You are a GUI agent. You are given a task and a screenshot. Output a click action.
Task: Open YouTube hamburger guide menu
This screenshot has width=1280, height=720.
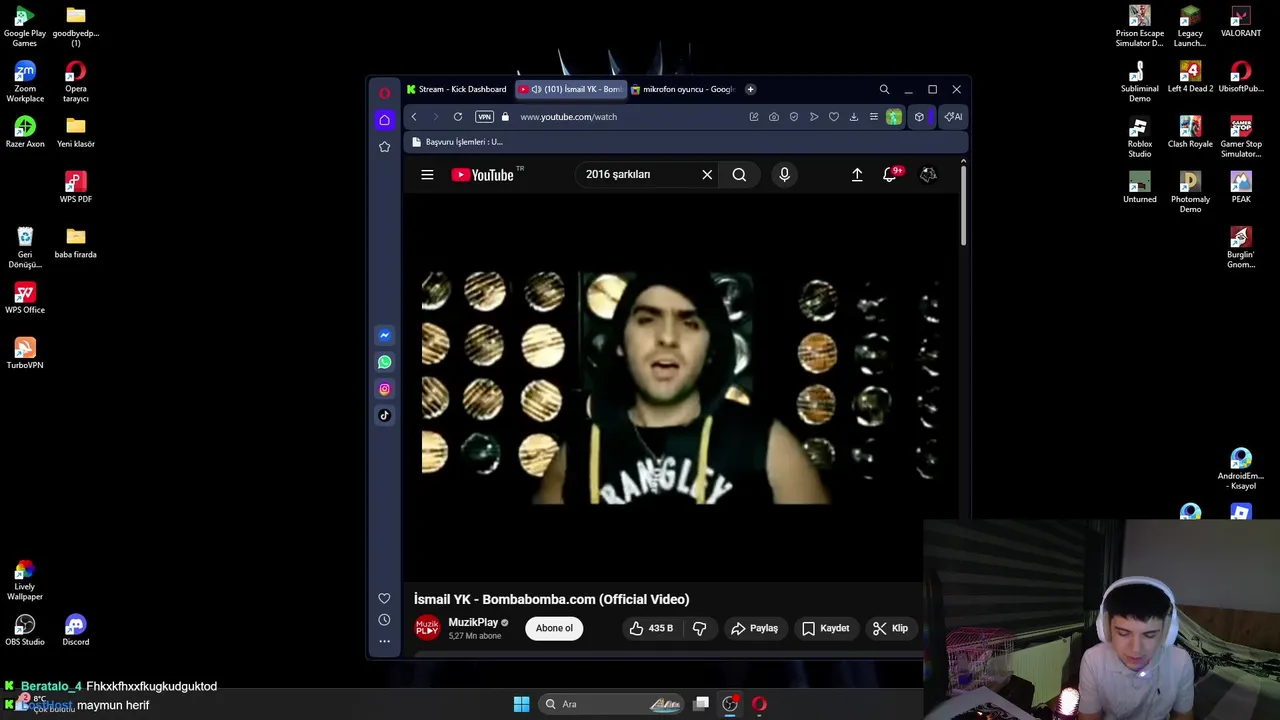coord(427,175)
